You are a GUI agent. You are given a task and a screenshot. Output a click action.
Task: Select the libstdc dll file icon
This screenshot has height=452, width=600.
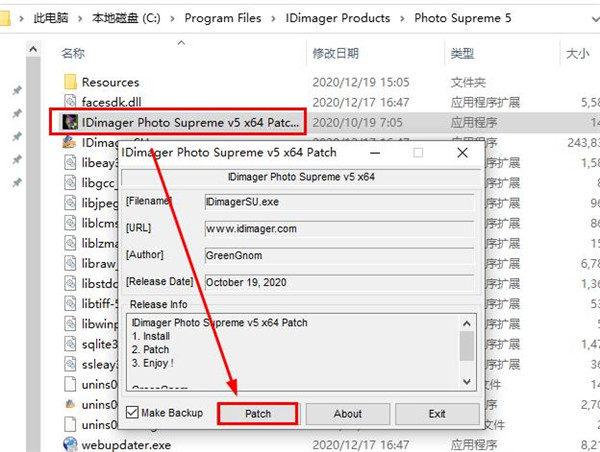click(x=70, y=283)
